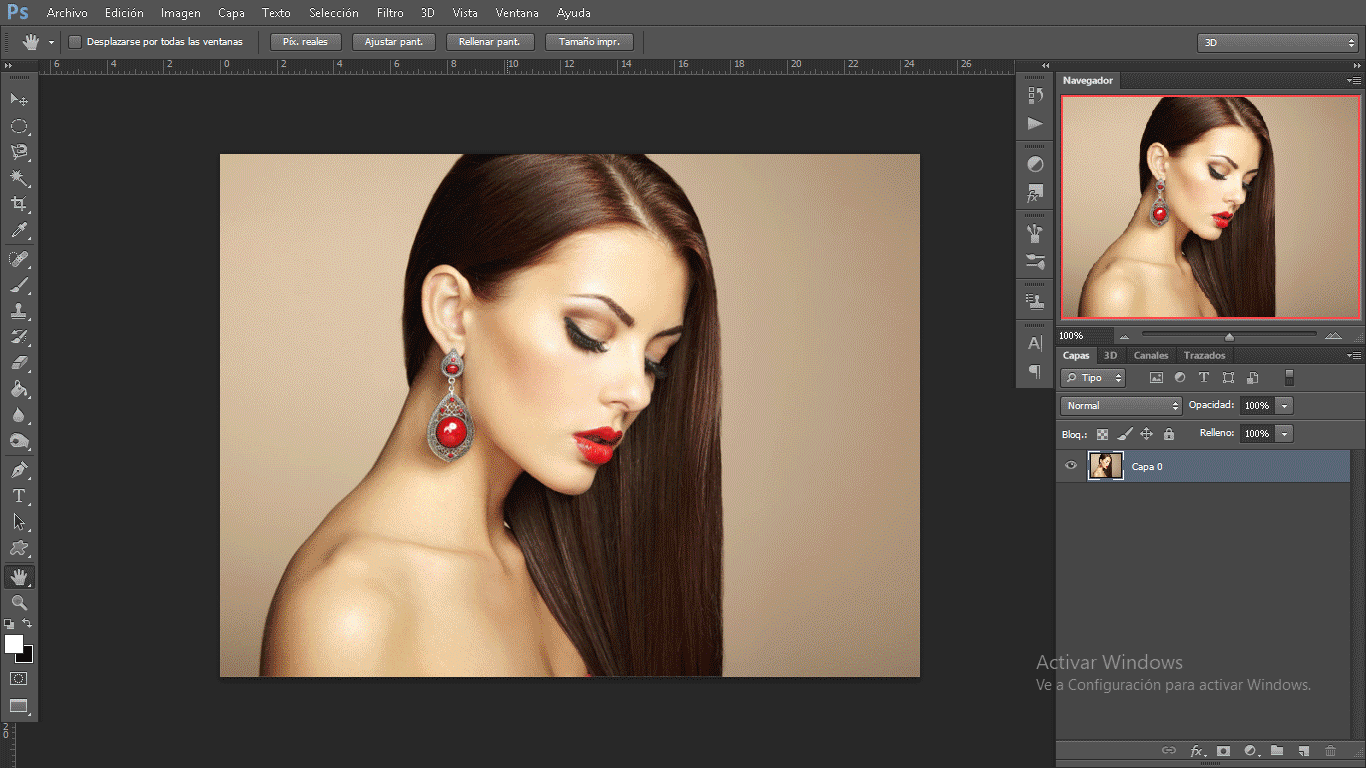Switch to the Canales tab
Image resolution: width=1366 pixels, height=768 pixels.
pyautogui.click(x=1151, y=356)
